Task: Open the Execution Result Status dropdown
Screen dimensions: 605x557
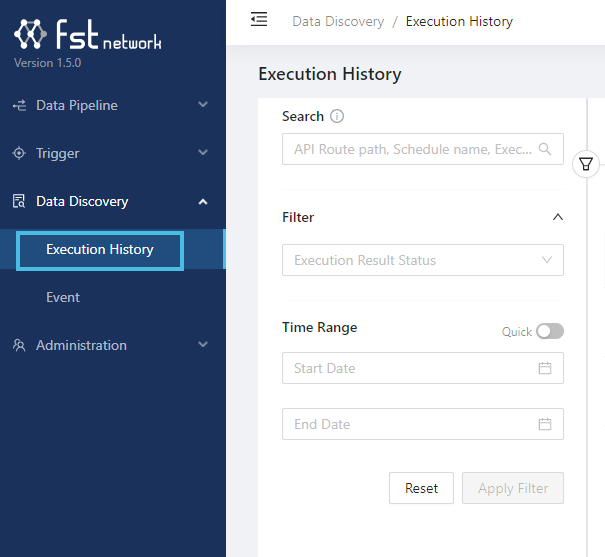Action: pos(422,260)
